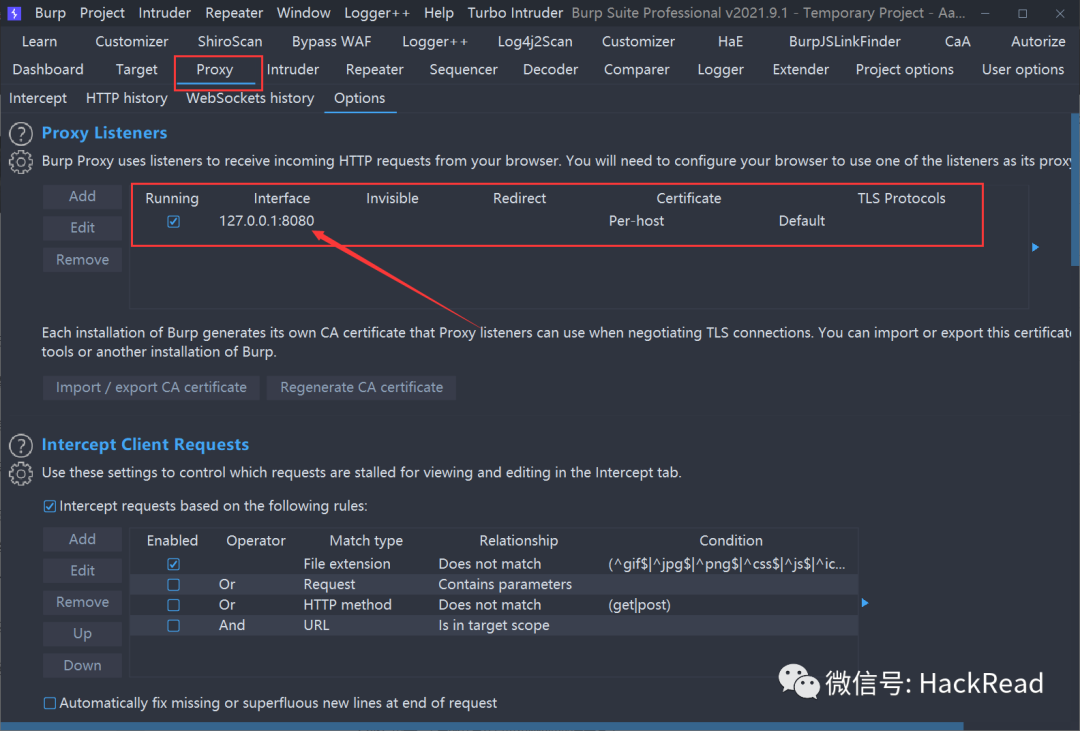The image size is (1080, 731).
Task: Move intercept rule Down
Action: pyautogui.click(x=82, y=666)
